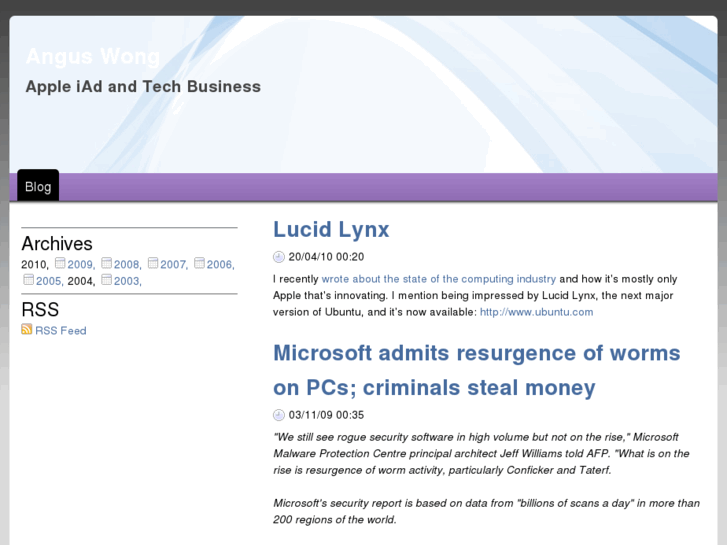727x545 pixels.
Task: Click the Angus Wong site title
Action: click(93, 56)
